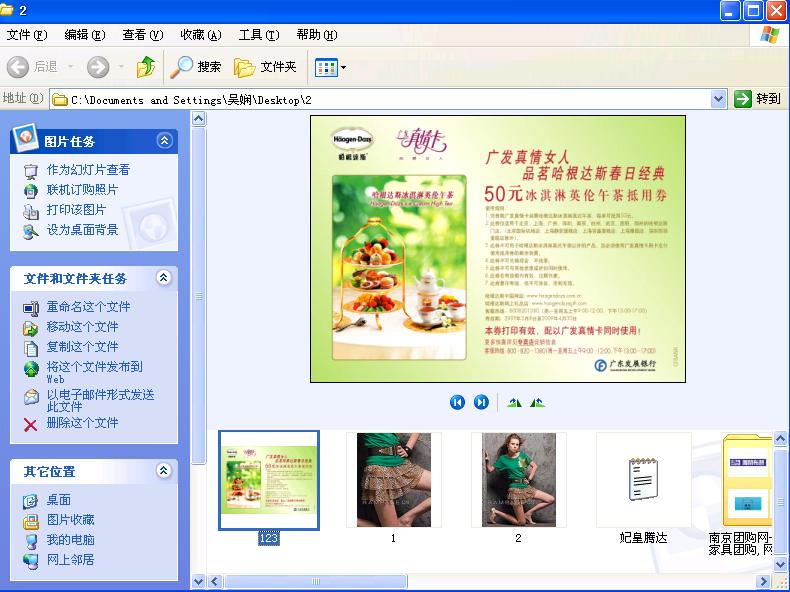Click the 网上邻居 network icon
Screen dimensions: 790x592
(31, 561)
